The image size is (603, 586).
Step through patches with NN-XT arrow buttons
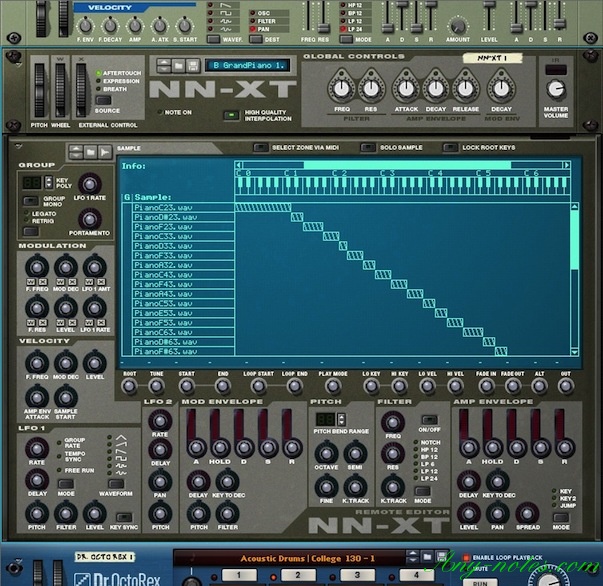pos(164,66)
